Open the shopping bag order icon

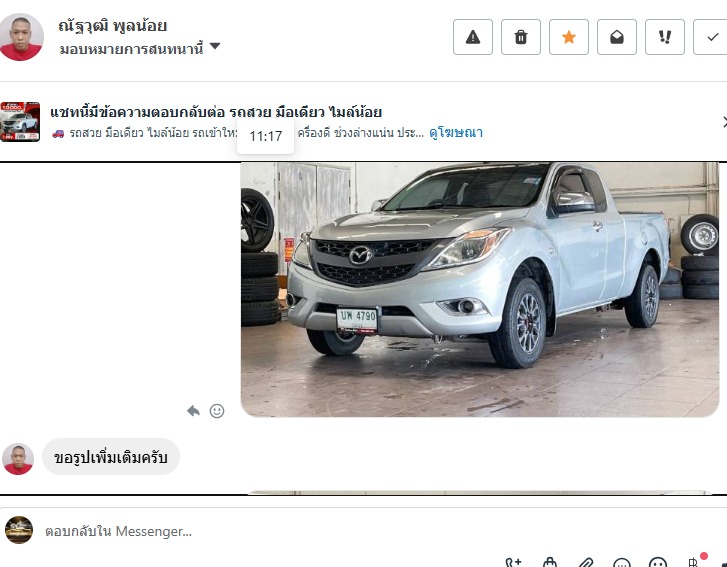[x=550, y=562]
